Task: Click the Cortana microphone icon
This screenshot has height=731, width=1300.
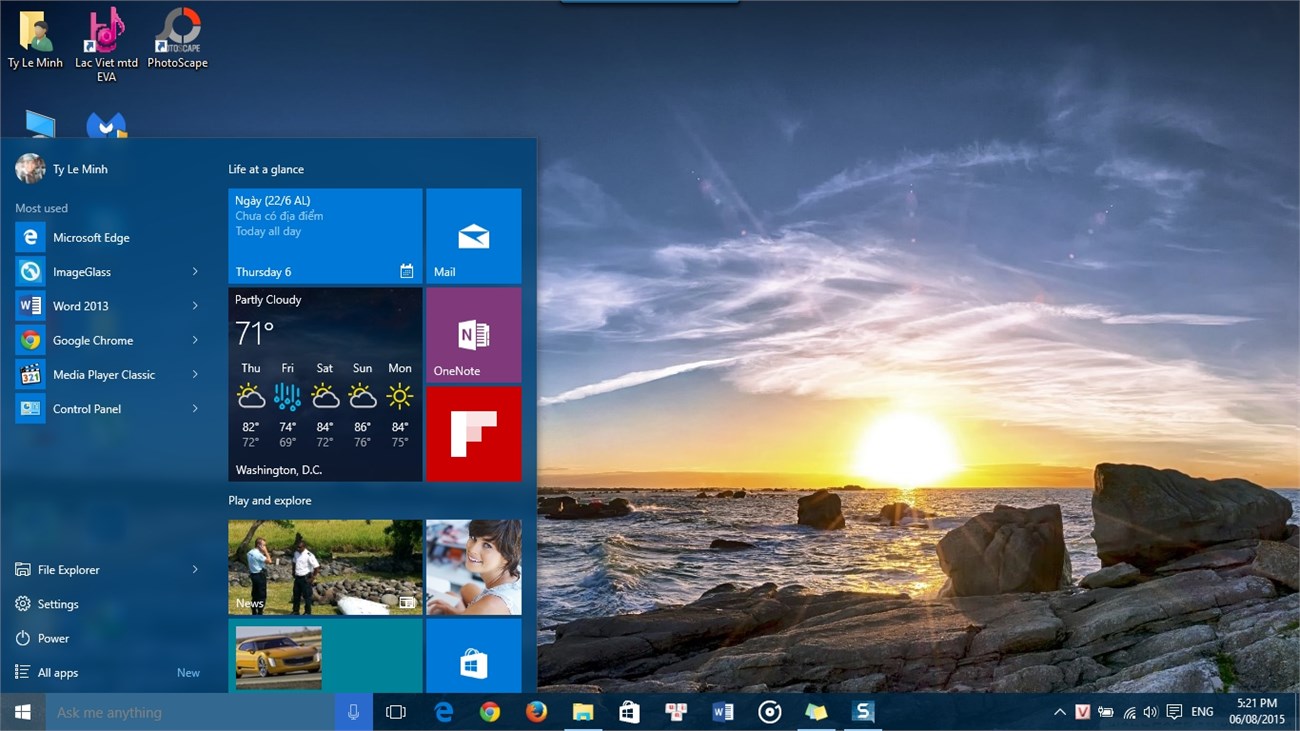Action: [353, 712]
